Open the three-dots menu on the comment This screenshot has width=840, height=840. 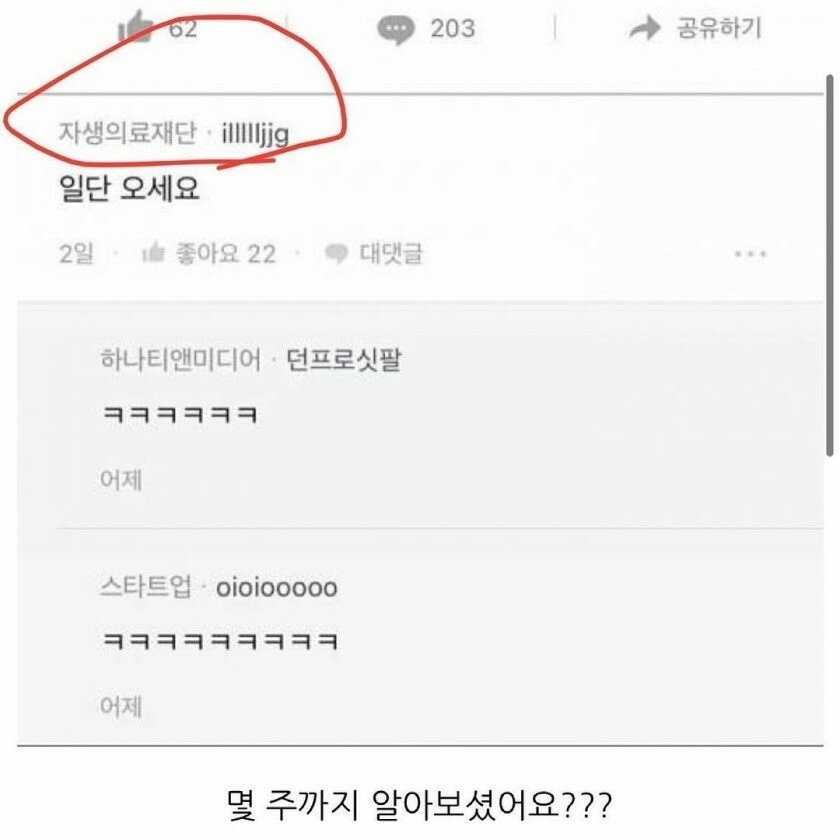[x=750, y=253]
